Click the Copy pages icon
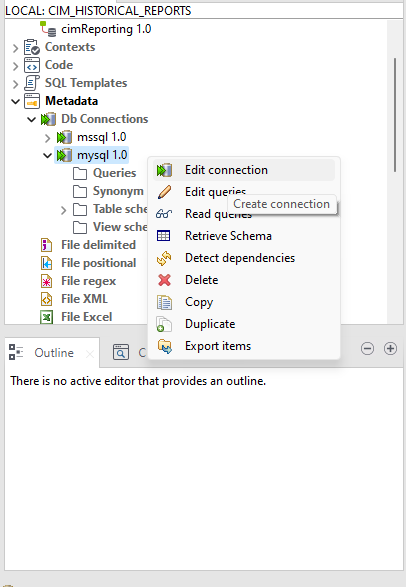406x587 pixels. (x=164, y=302)
